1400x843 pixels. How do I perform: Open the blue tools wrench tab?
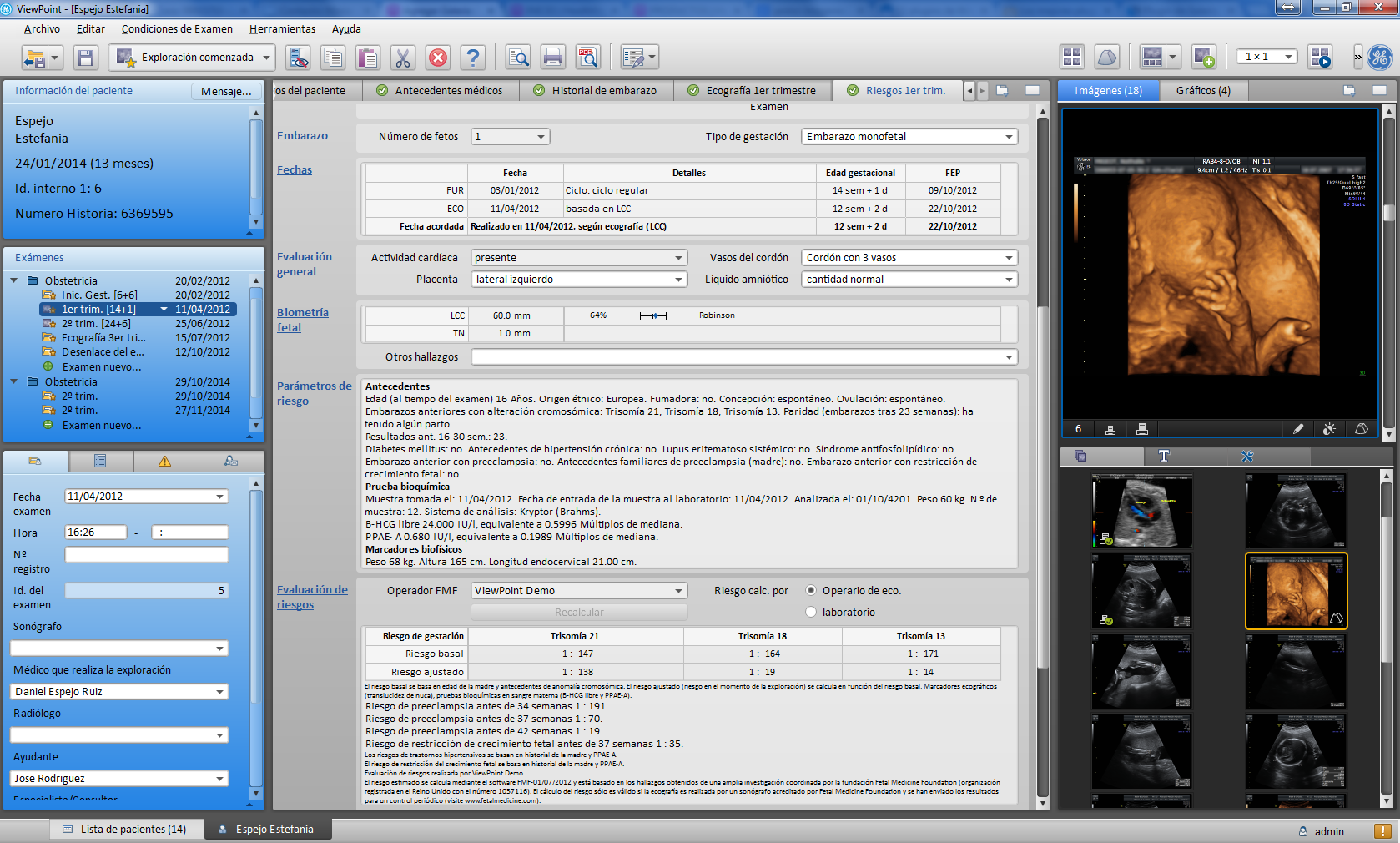[x=1247, y=456]
